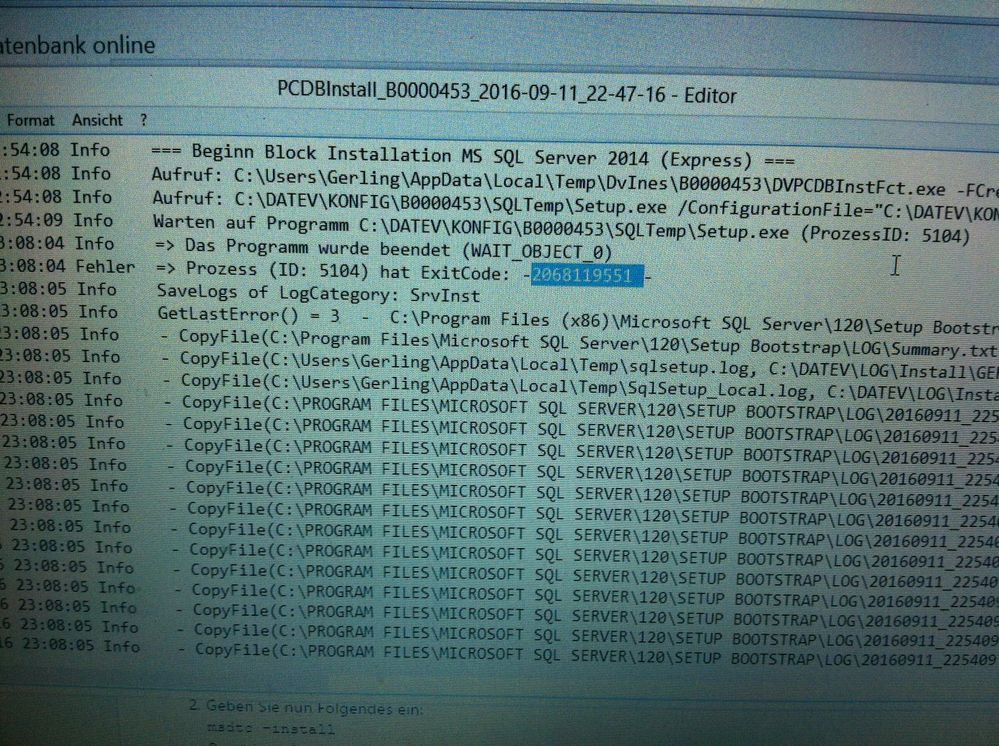Click 'Geben Sie nun Folgendes ein' in background page
Image resolution: width=999 pixels, height=746 pixels.
pos(314,707)
